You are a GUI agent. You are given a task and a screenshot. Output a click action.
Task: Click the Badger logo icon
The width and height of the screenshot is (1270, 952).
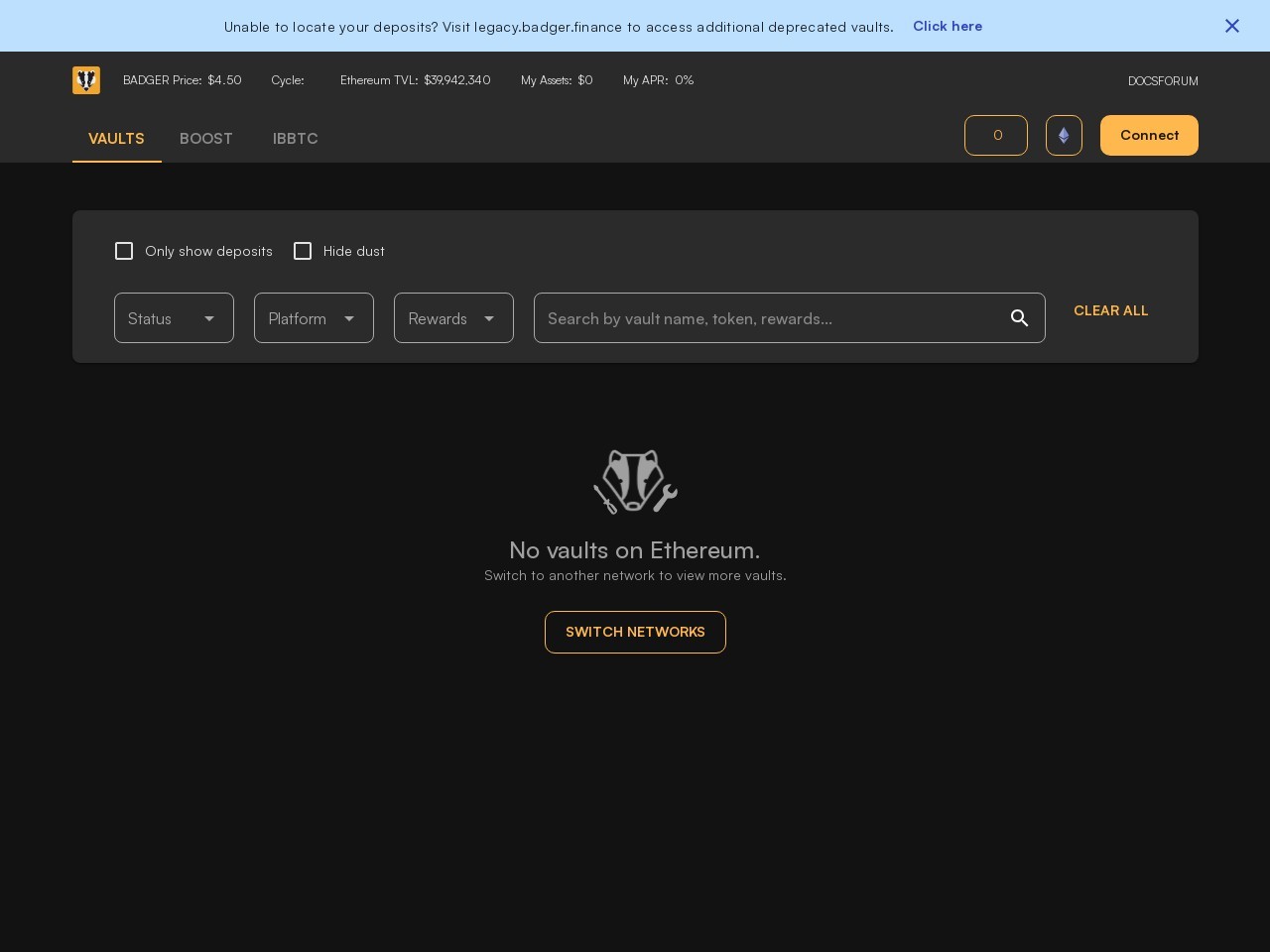coord(86,80)
